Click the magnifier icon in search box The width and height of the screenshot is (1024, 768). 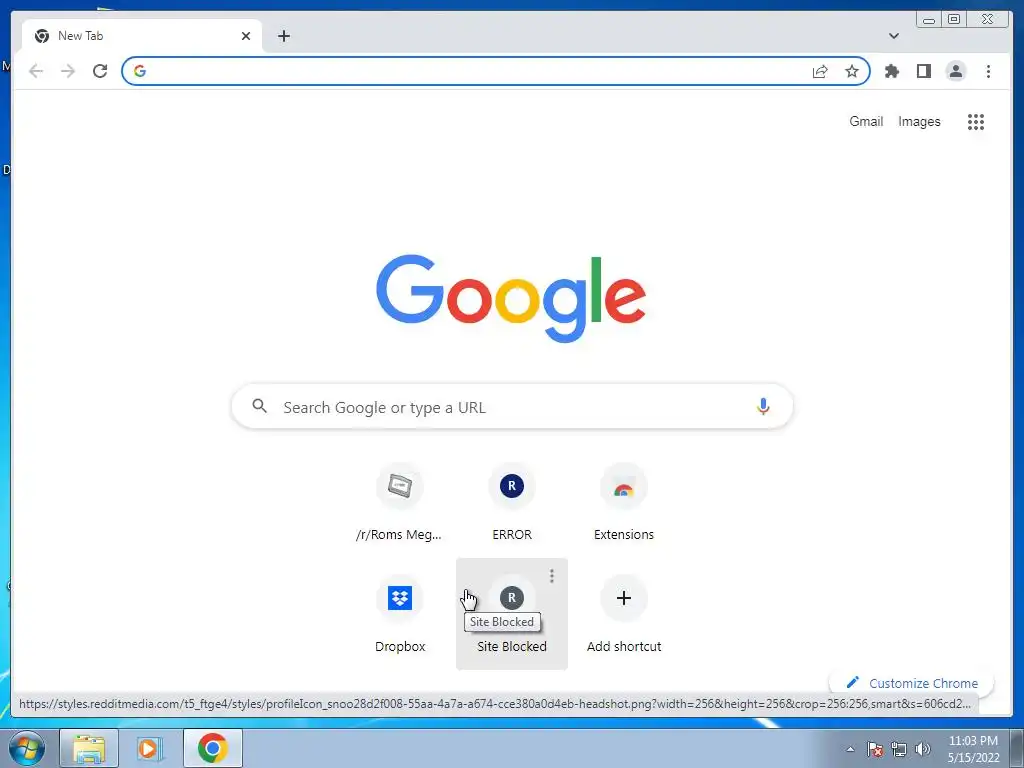[x=260, y=406]
